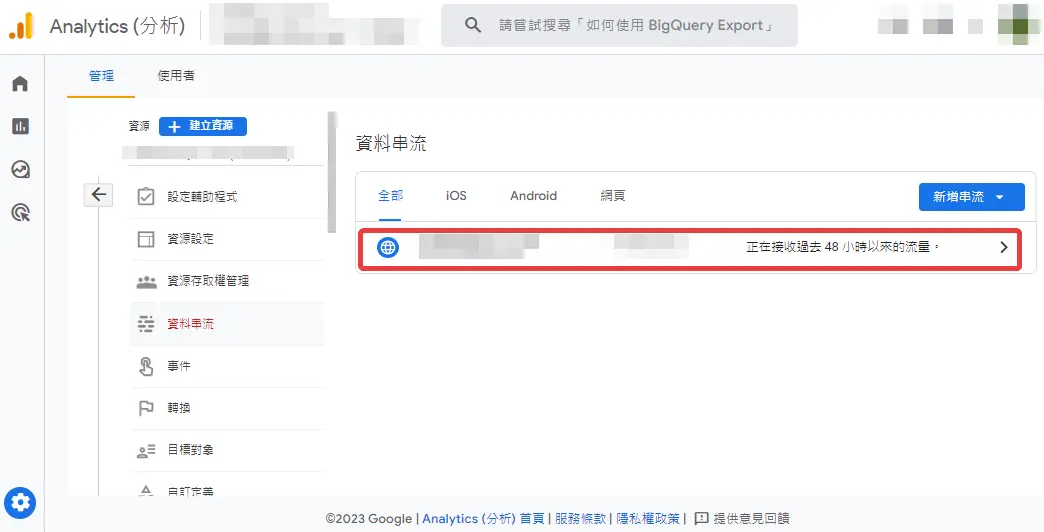This screenshot has width=1044, height=532.
Task: Switch to the 管理 tab
Action: click(101, 76)
